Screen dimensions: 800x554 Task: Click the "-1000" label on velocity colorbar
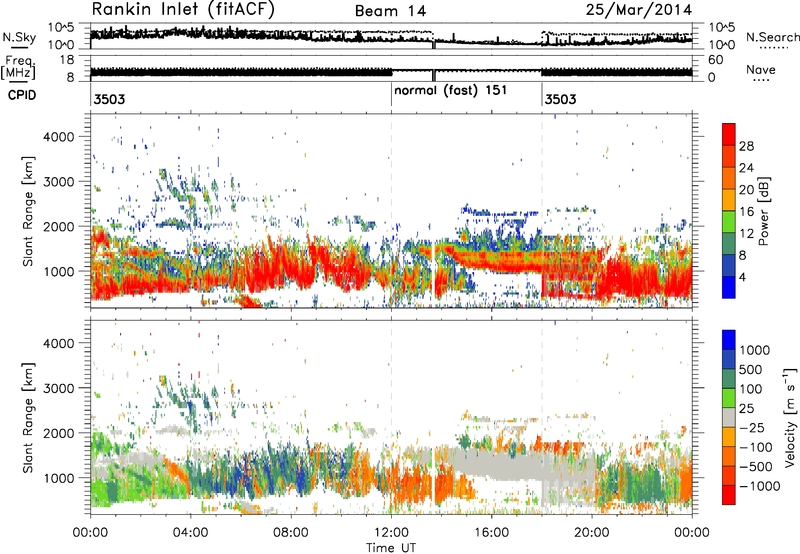[x=760, y=486]
